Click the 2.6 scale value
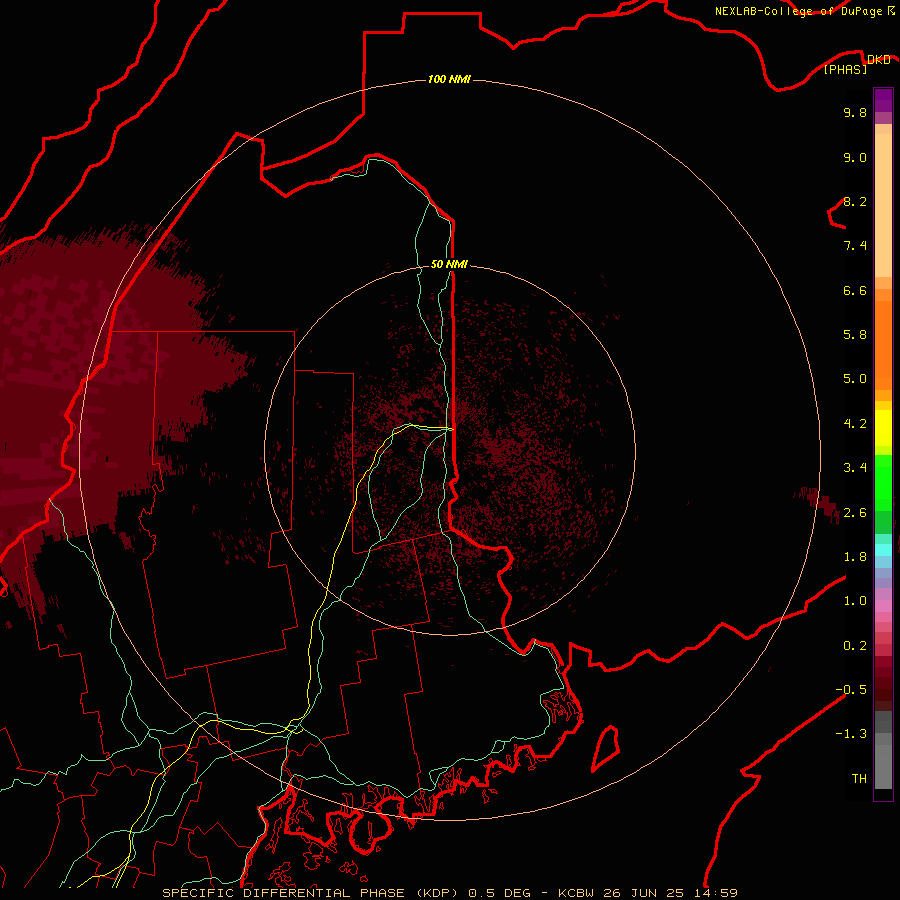 855,513
